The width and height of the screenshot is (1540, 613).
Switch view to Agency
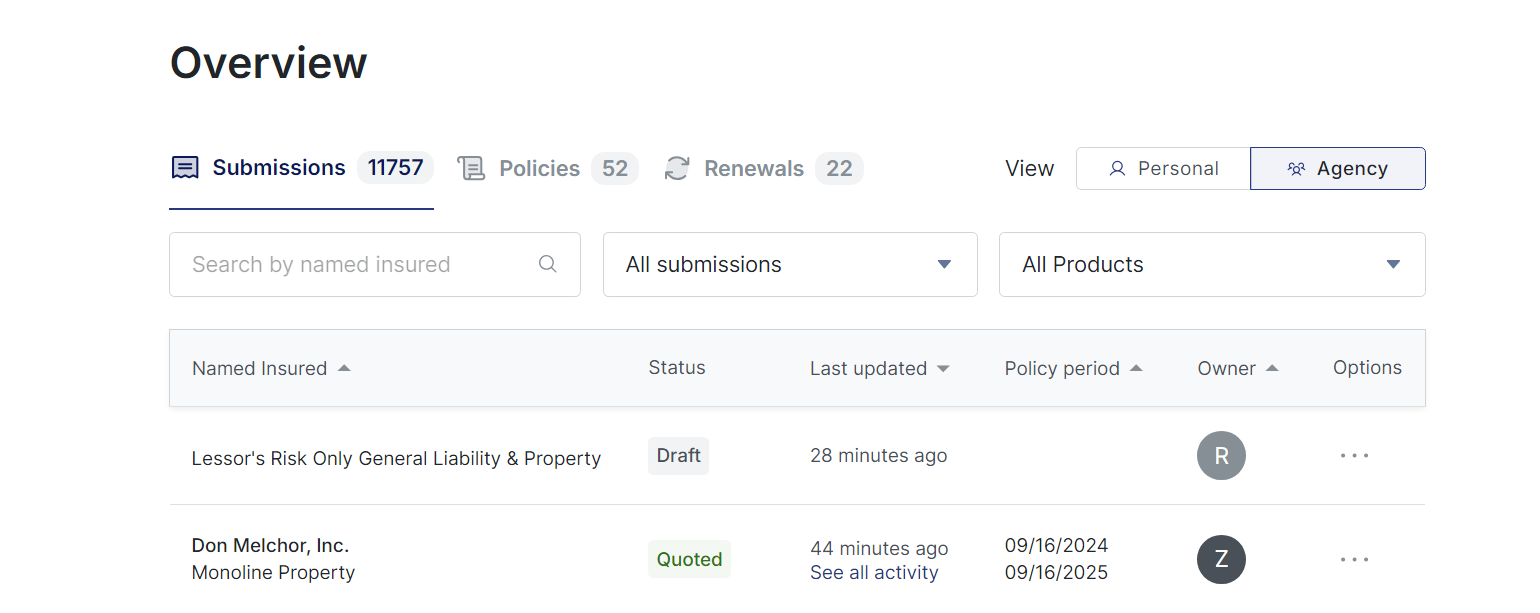click(1337, 169)
